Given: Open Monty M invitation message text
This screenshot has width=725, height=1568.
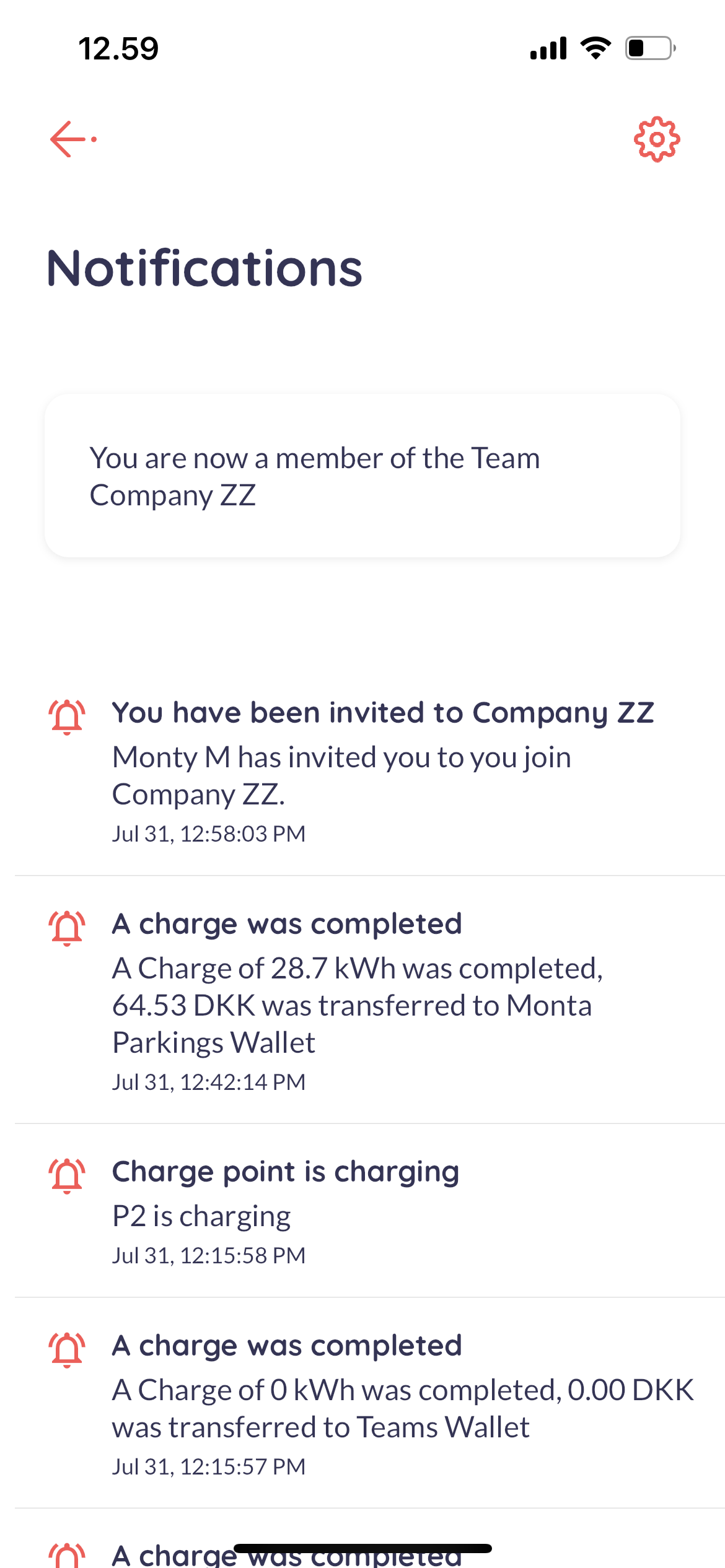Looking at the screenshot, I should pos(341,775).
